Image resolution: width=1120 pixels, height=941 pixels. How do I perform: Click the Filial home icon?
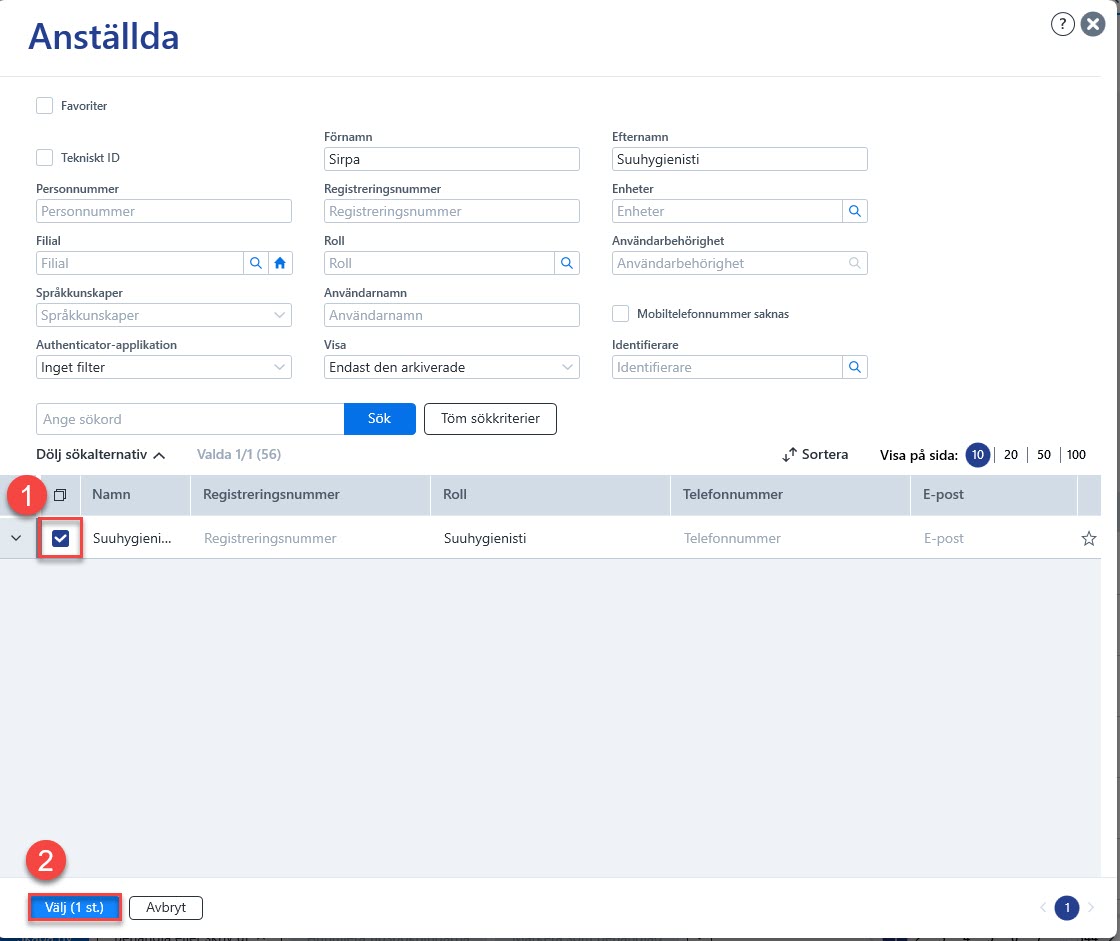coord(280,263)
